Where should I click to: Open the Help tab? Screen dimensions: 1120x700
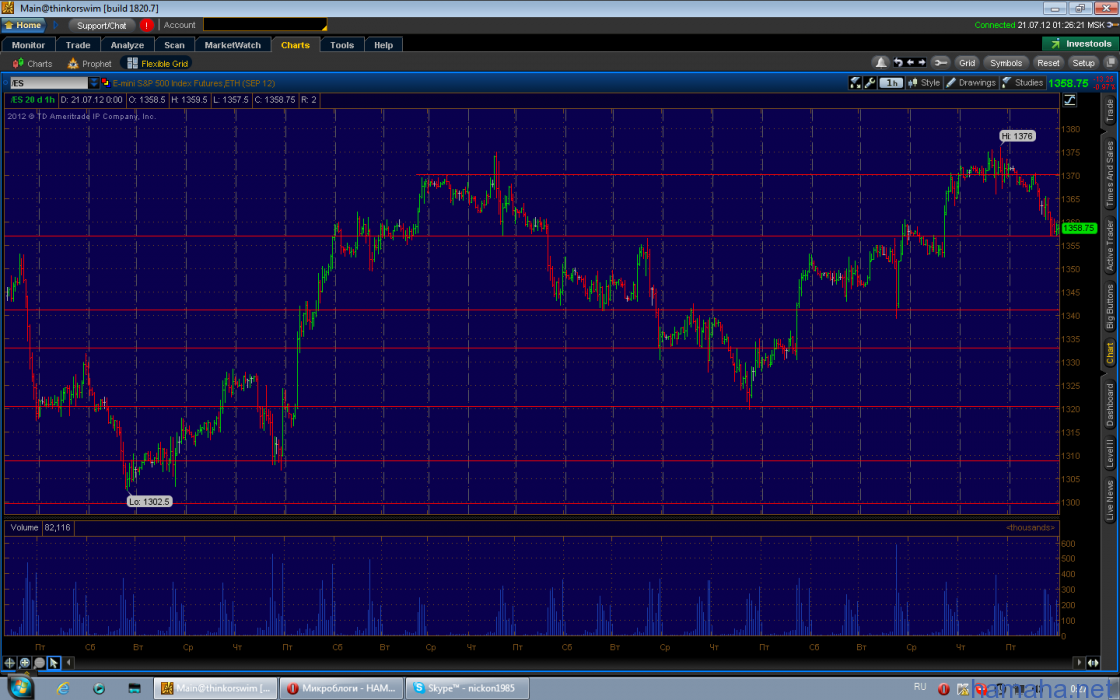[x=384, y=45]
